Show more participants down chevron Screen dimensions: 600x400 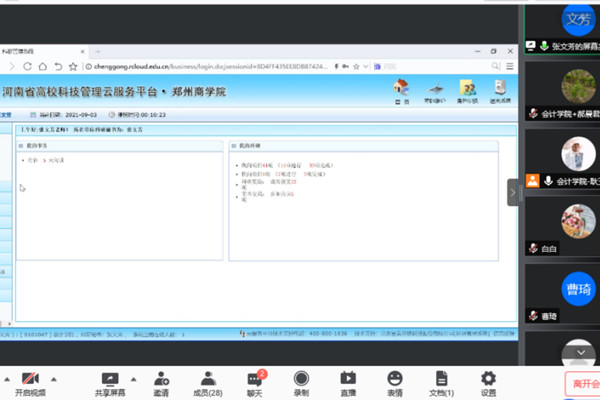point(581,353)
